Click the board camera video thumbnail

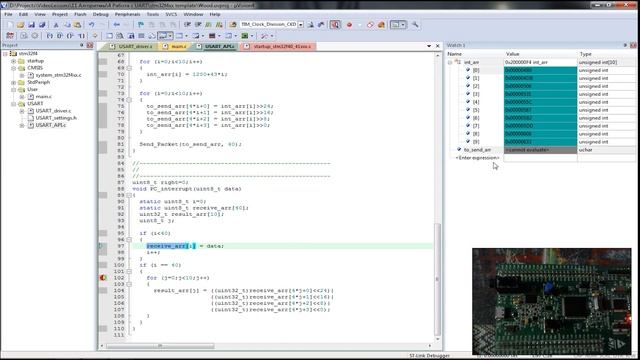551,301
